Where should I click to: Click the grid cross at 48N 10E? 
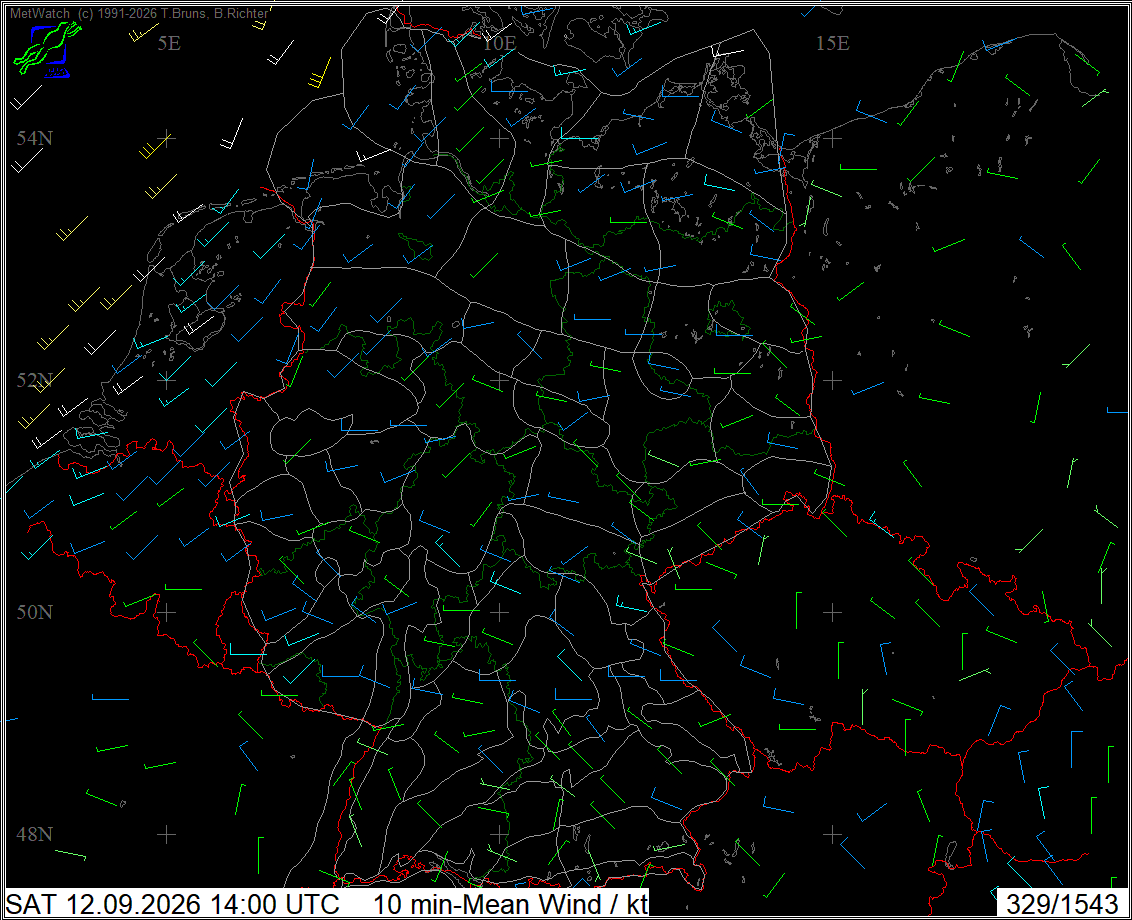500,834
